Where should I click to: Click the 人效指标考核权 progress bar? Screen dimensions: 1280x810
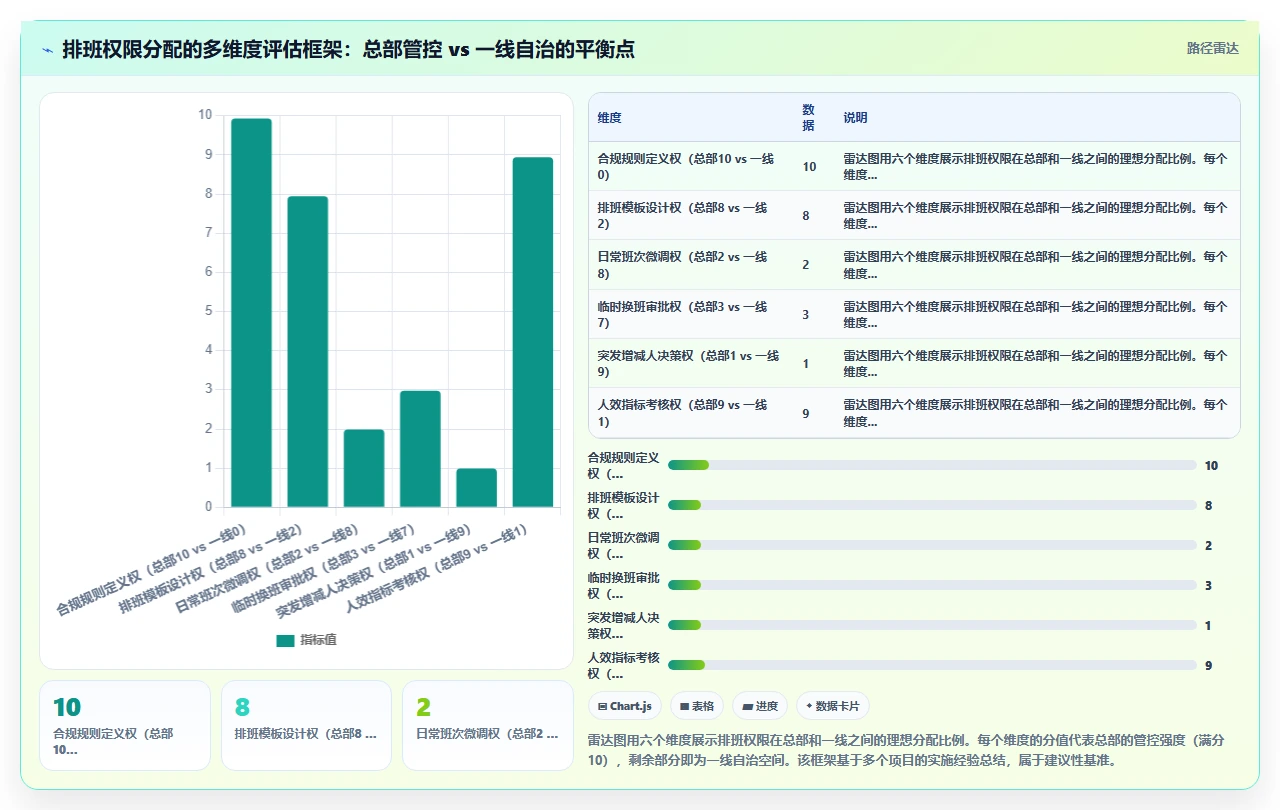[932, 665]
